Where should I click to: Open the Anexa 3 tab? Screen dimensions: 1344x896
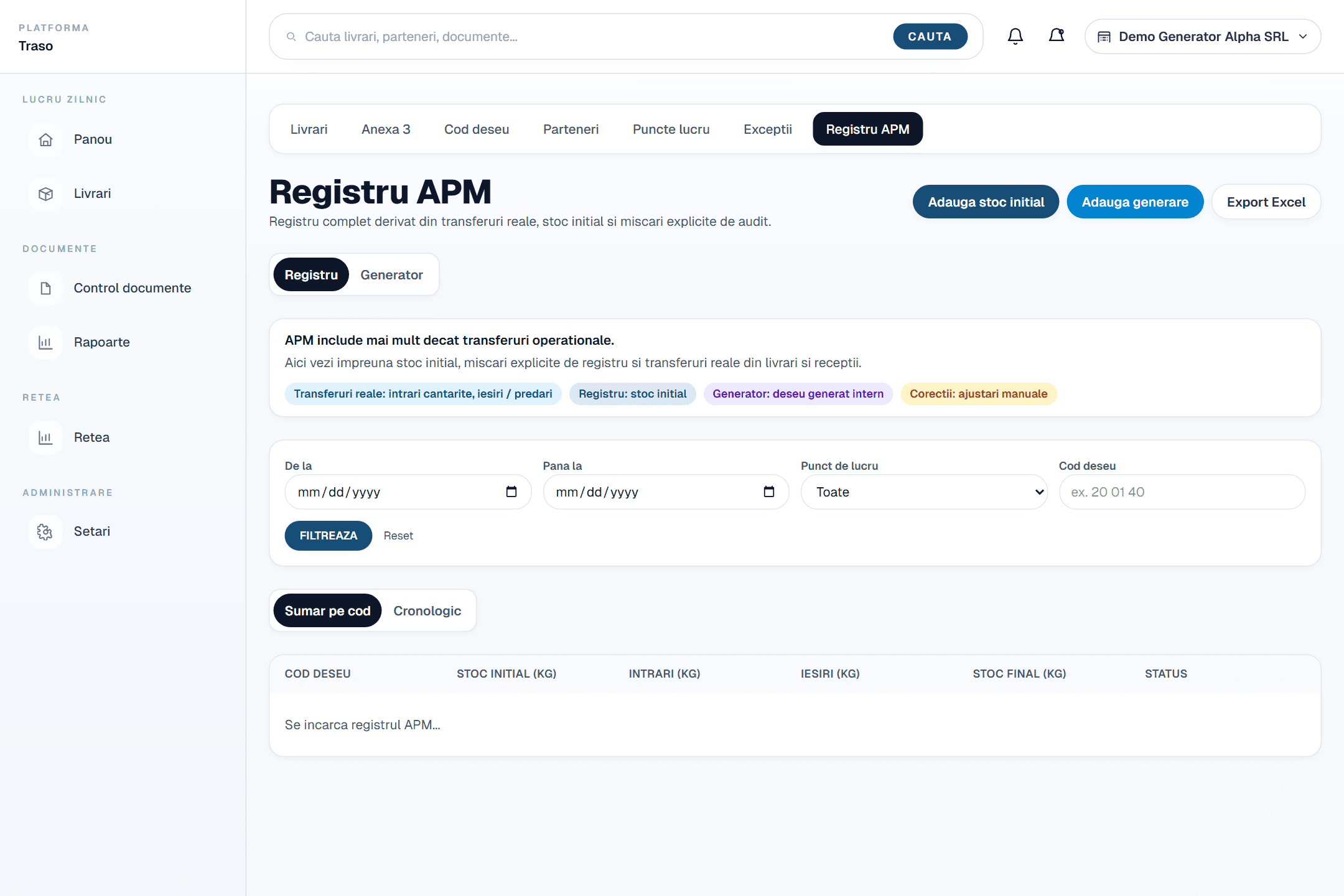tap(386, 129)
